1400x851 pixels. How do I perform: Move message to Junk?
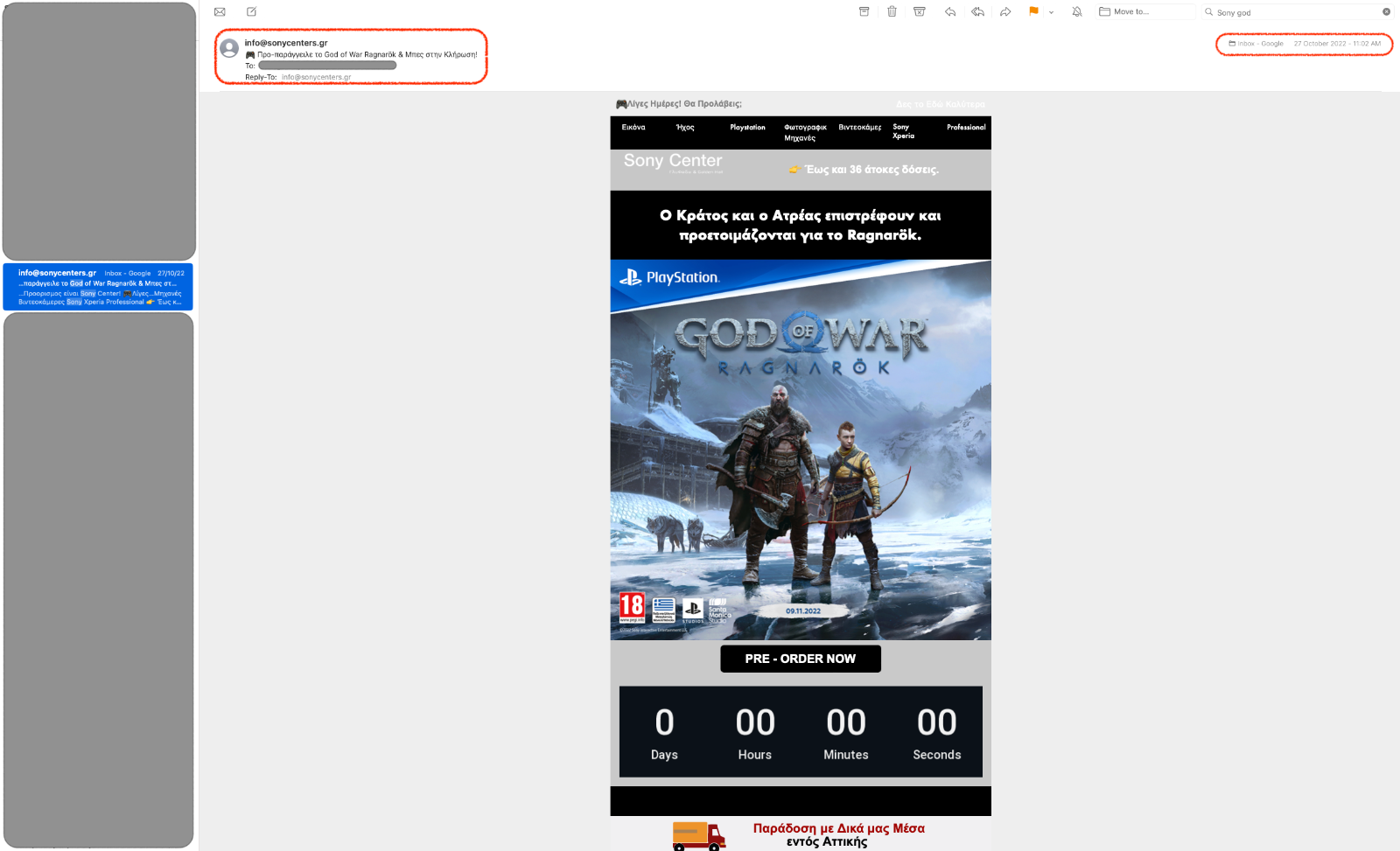[920, 11]
